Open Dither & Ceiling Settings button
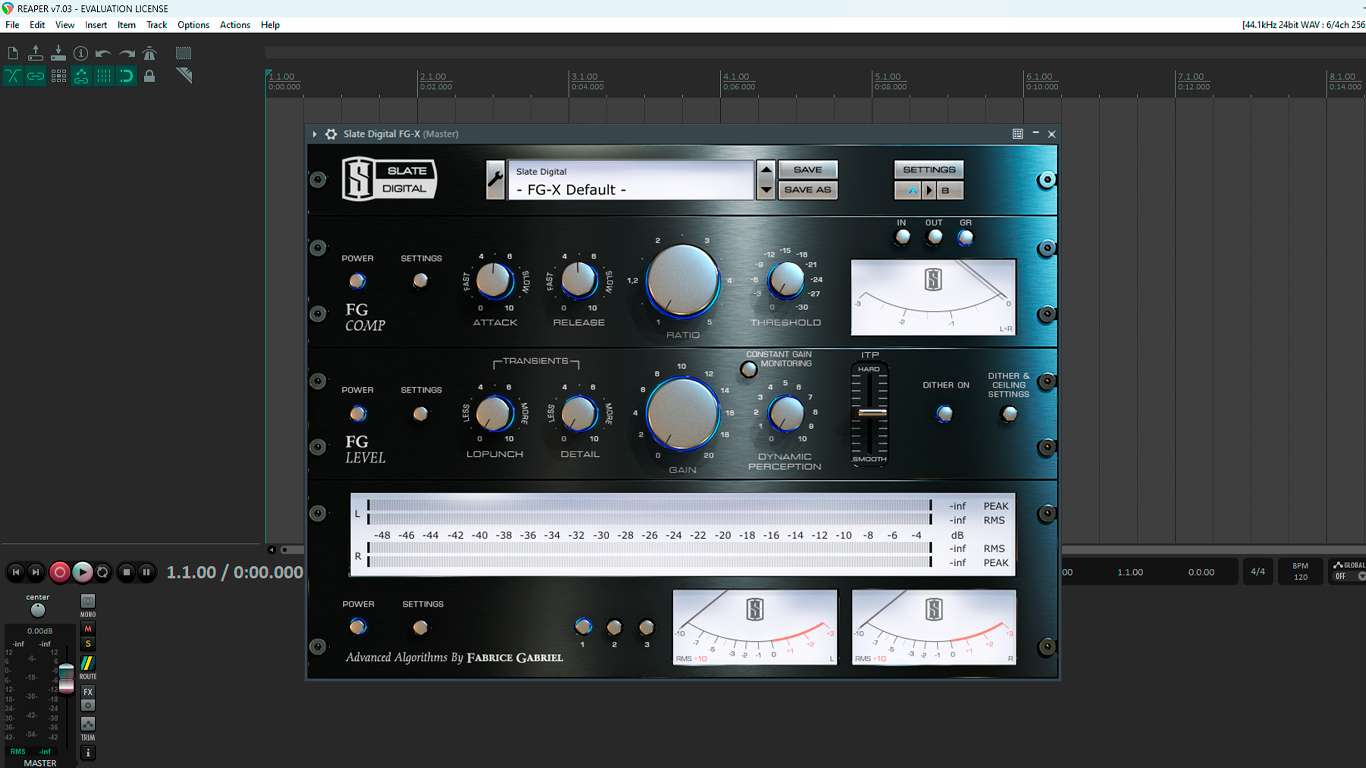Screen dimensions: 1366x768 tap(1009, 413)
